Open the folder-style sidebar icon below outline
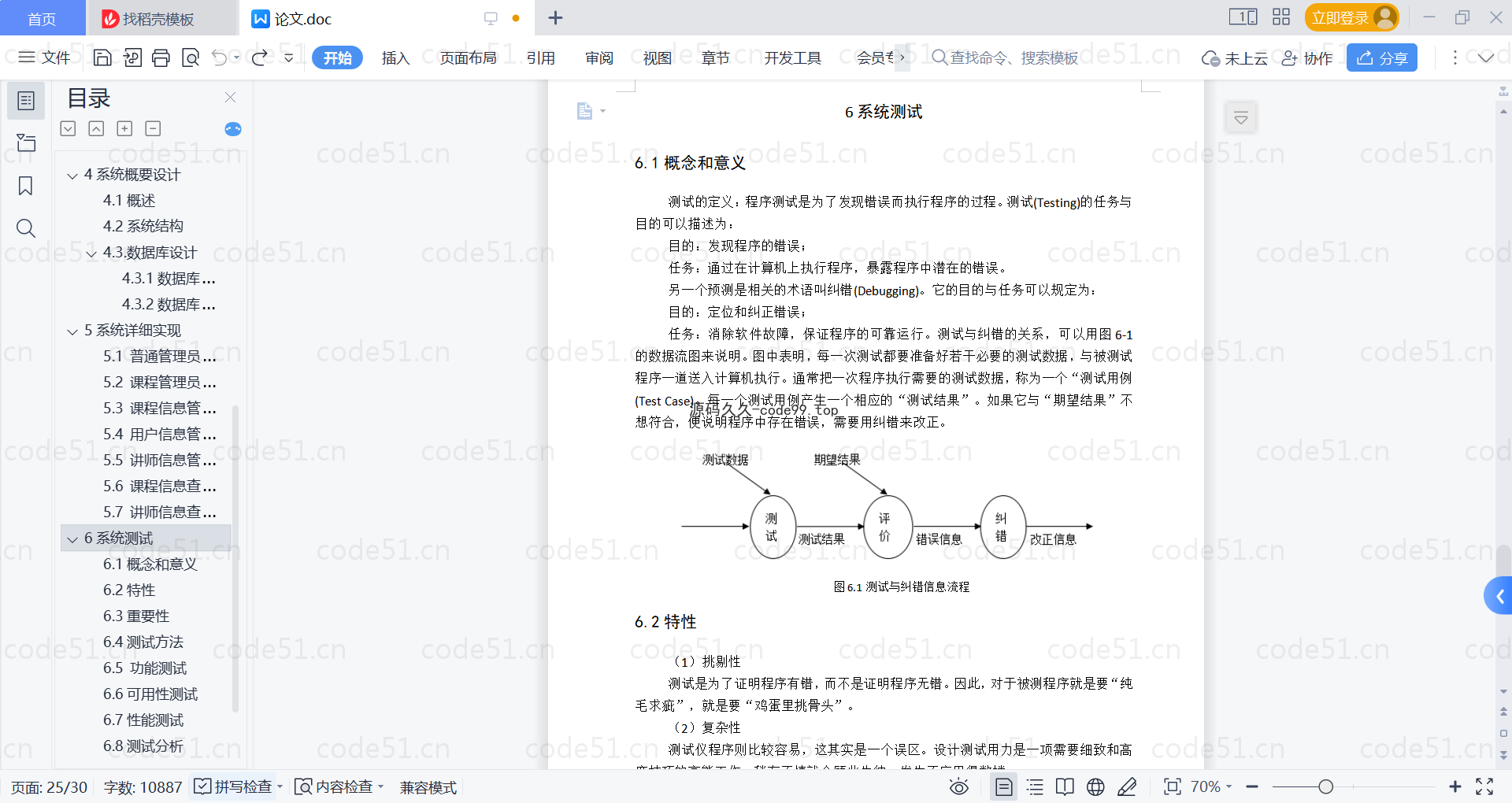The image size is (1512, 803). (26, 142)
